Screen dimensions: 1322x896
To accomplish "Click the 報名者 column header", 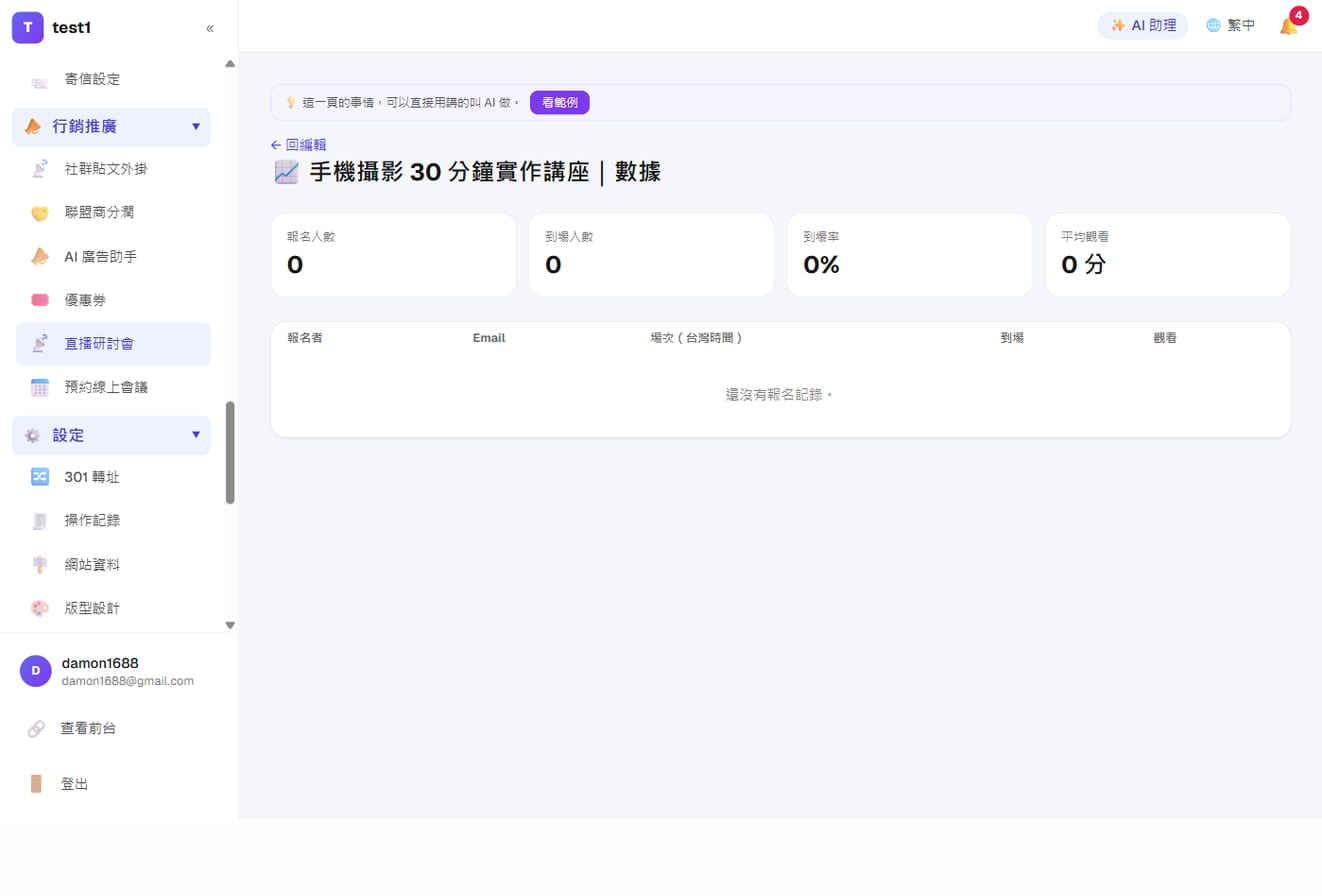I will click(x=305, y=338).
